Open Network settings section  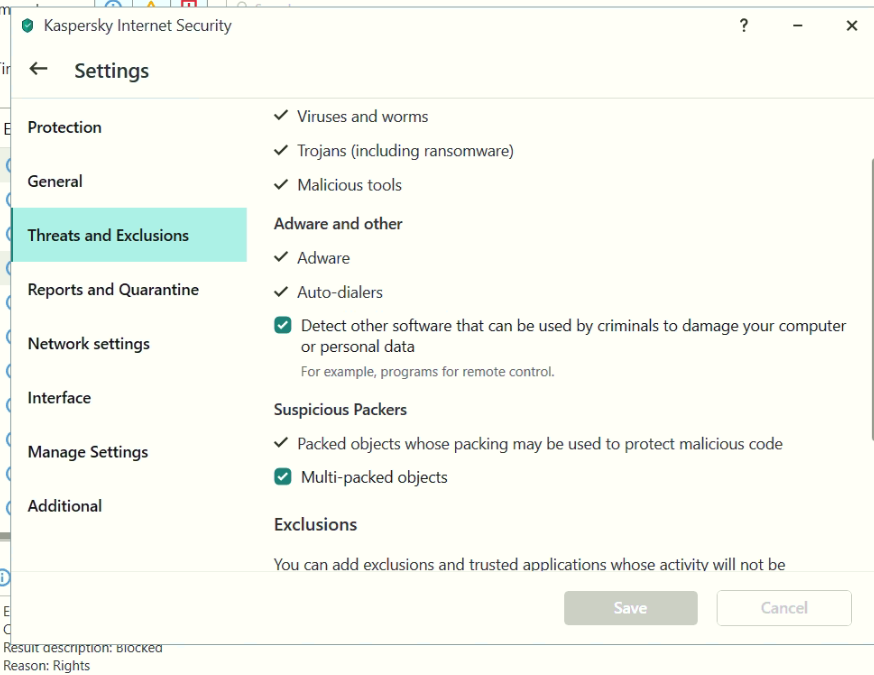click(x=129, y=343)
